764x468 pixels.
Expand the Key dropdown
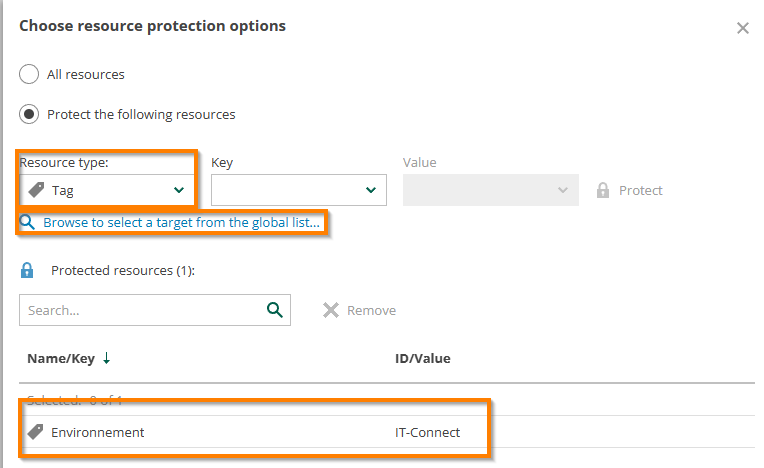(x=298, y=190)
